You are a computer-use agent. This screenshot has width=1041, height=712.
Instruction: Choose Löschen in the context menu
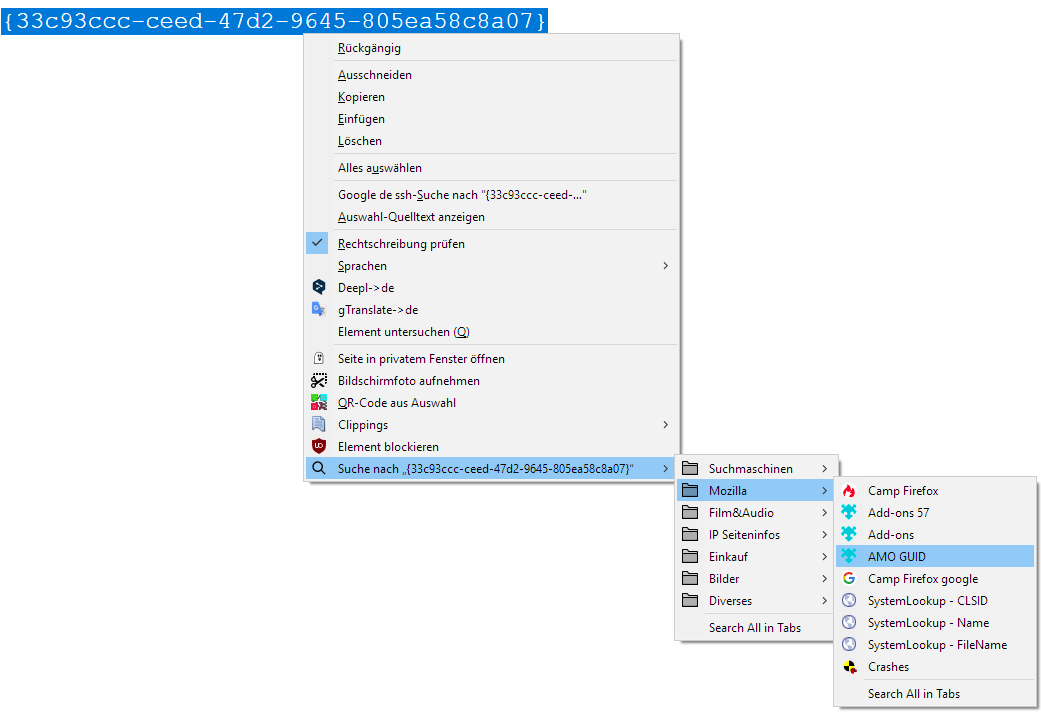click(492, 140)
